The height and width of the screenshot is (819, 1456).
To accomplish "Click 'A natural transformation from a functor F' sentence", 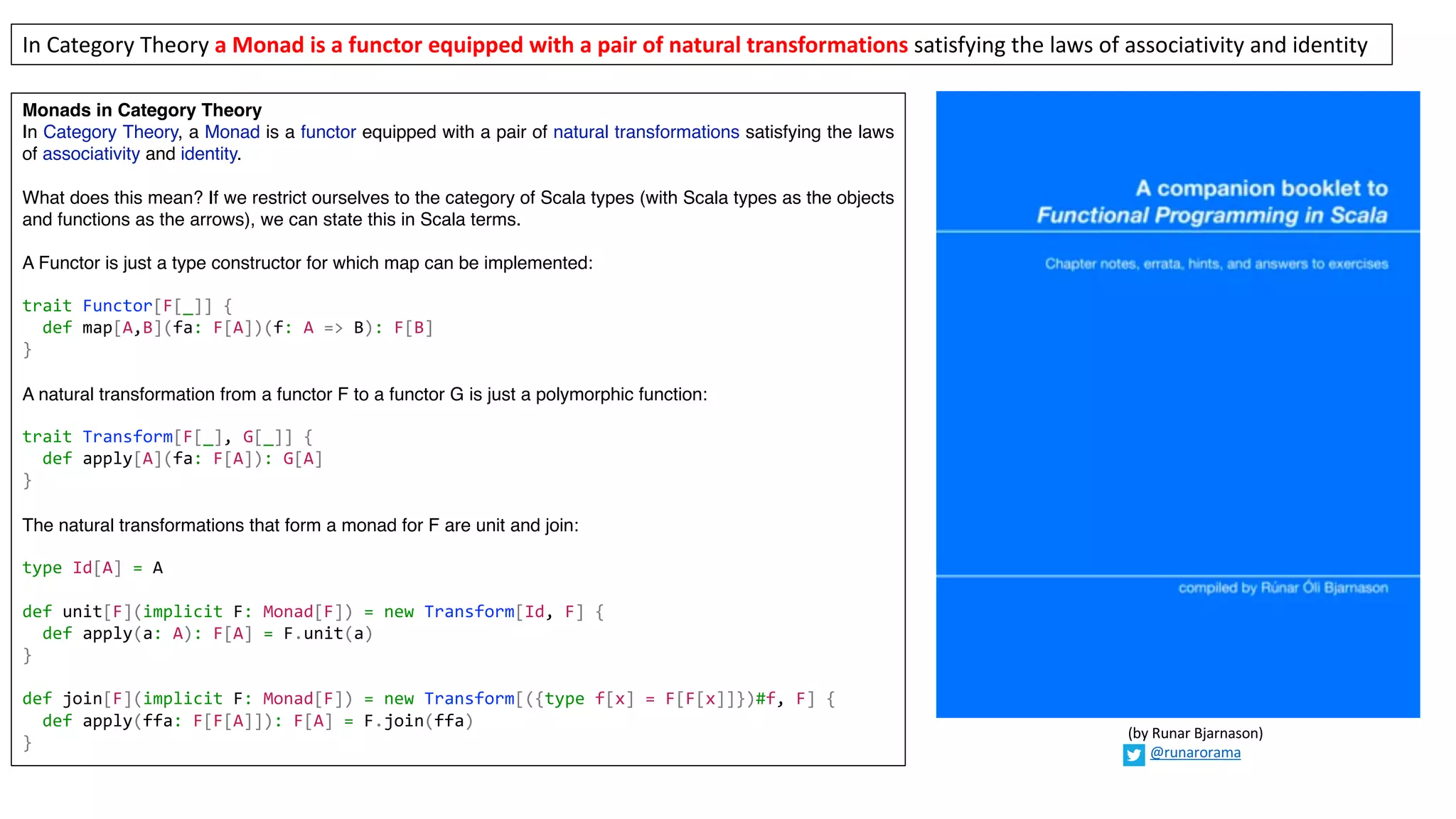I will [x=365, y=395].
